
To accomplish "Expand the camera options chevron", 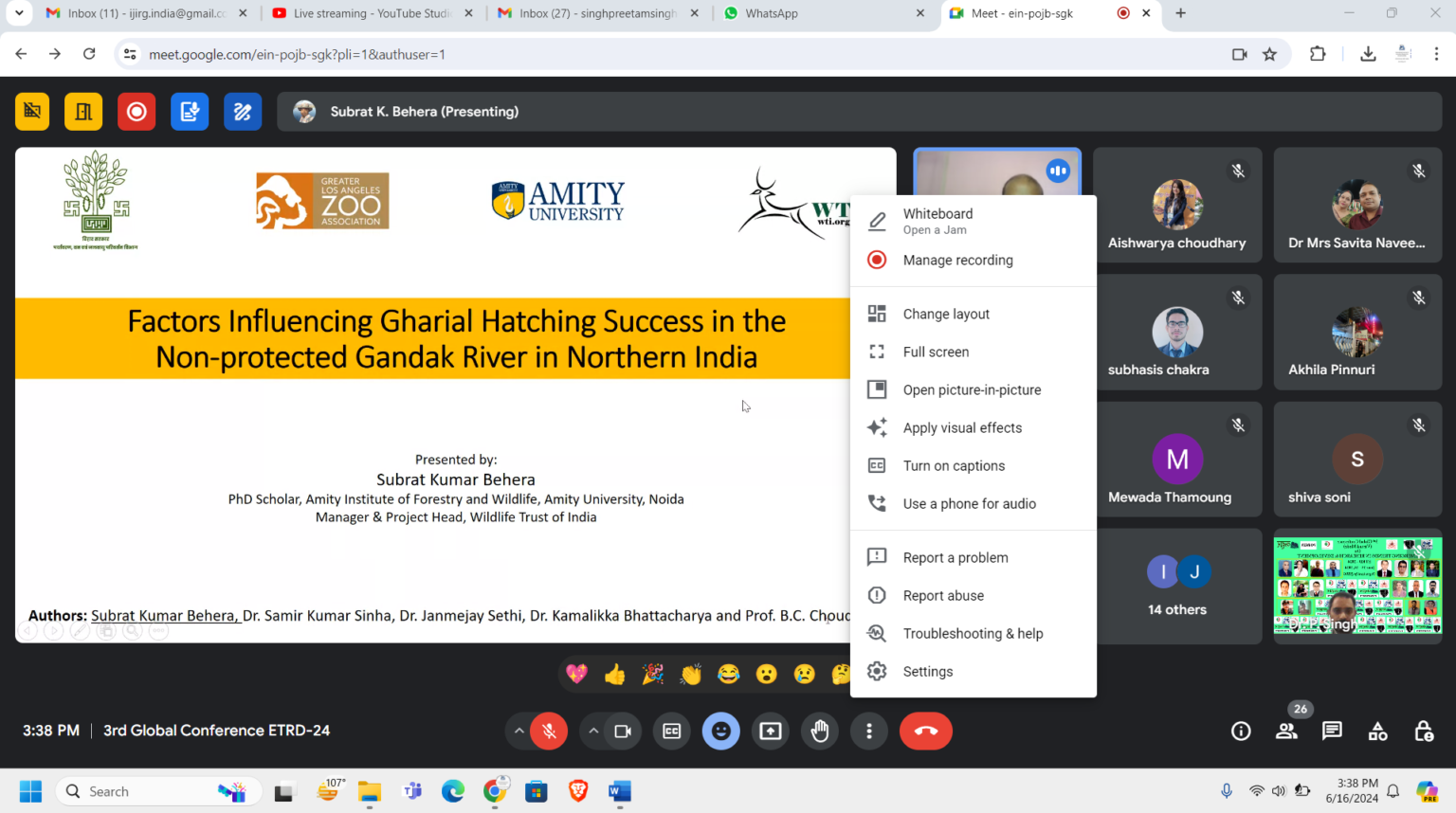I will click(593, 731).
